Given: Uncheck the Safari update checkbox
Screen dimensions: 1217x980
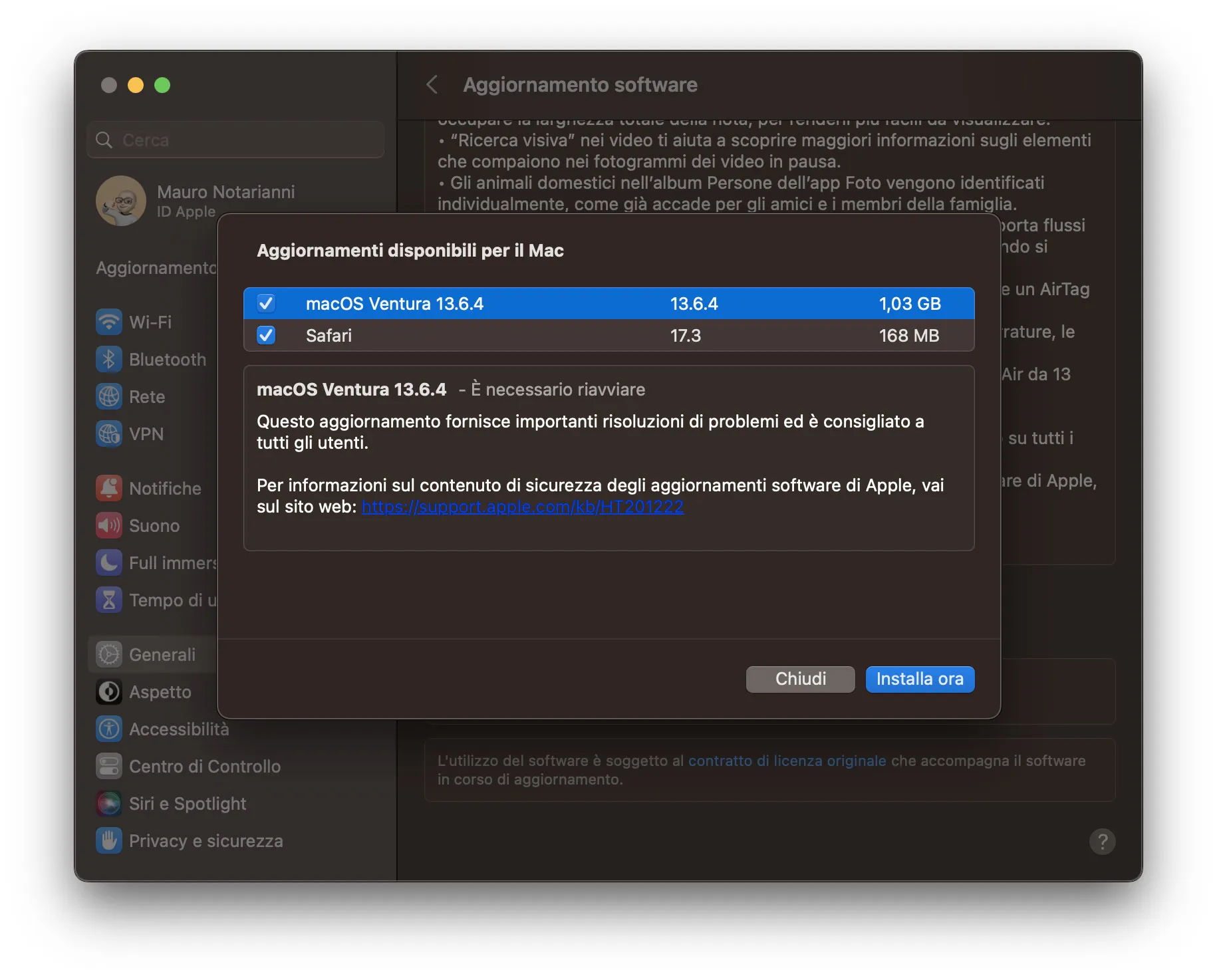Looking at the screenshot, I should (266, 335).
